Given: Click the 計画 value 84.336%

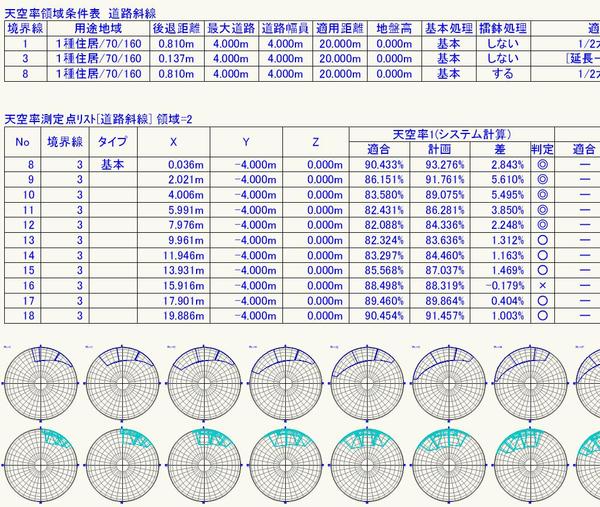Looking at the screenshot, I should (445, 225).
